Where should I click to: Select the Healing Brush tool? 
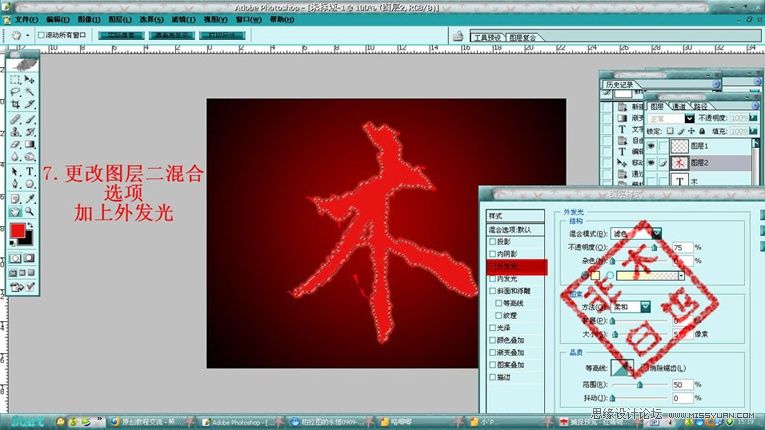point(15,119)
